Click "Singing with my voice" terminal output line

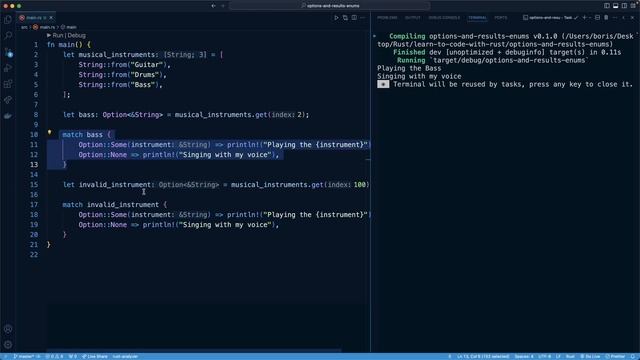(x=419, y=76)
